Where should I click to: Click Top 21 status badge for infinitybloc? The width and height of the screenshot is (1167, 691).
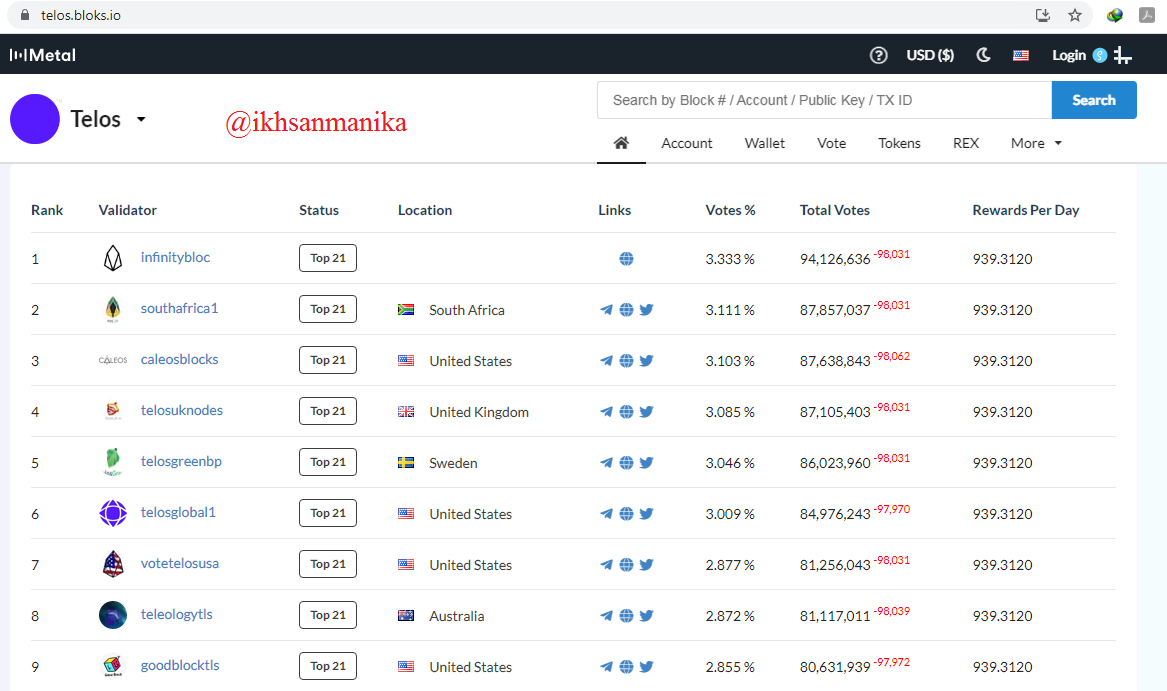327,258
